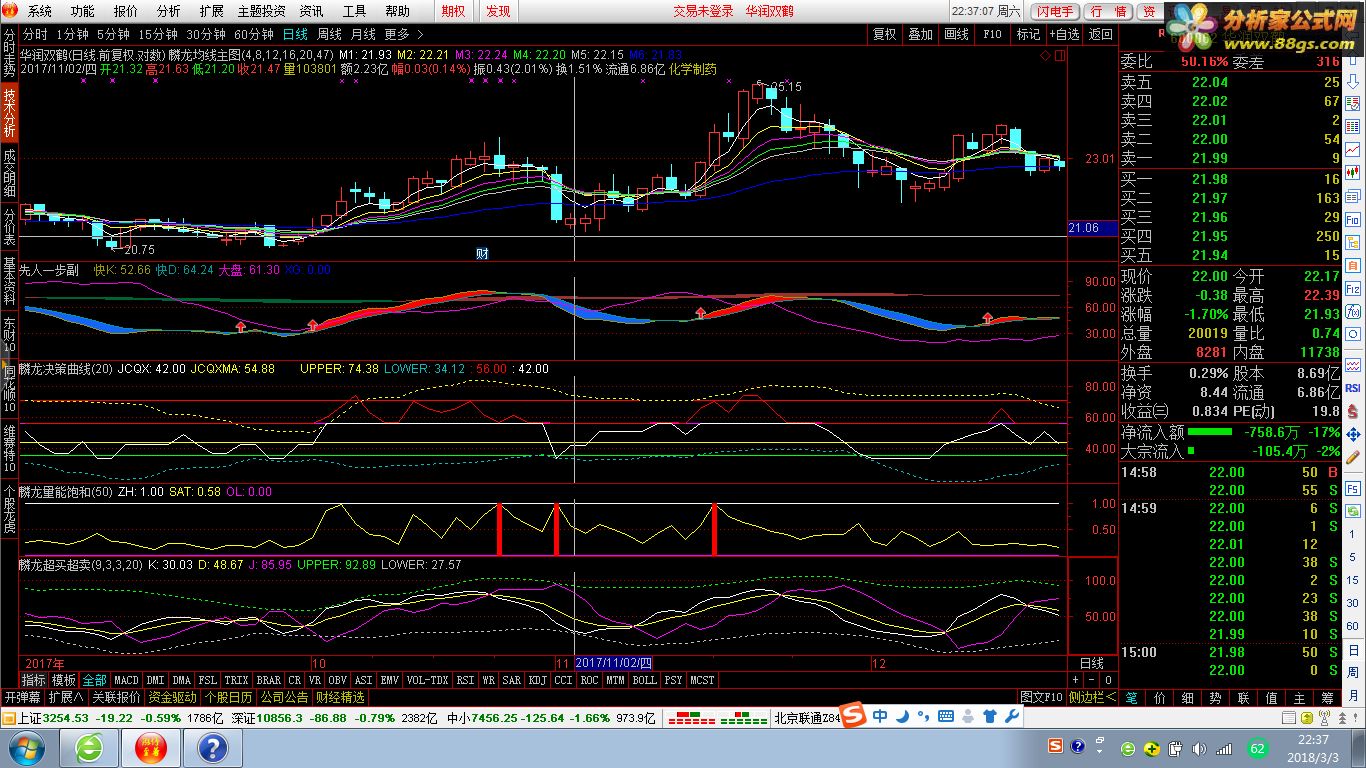Select the 价 tab under the trade ticks
The image size is (1366, 768).
1159,697
